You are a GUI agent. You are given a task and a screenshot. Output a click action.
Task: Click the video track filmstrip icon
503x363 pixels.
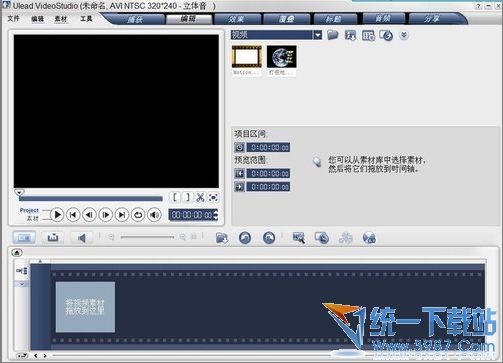(x=22, y=271)
